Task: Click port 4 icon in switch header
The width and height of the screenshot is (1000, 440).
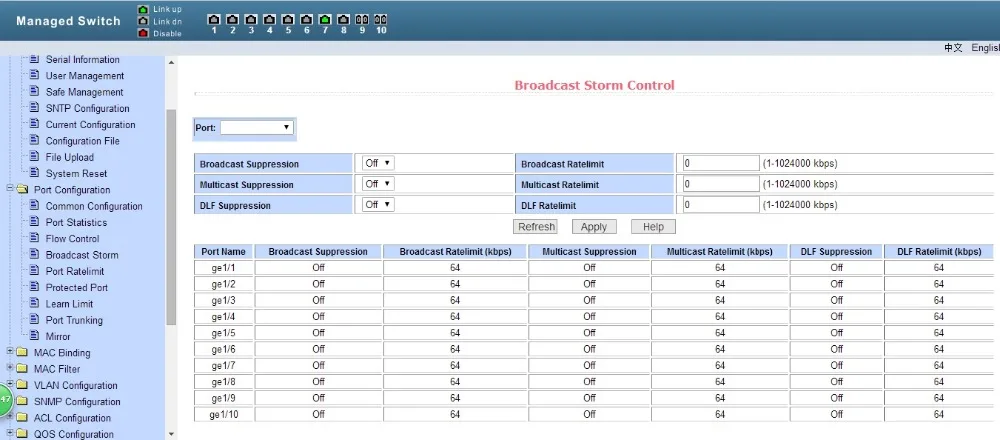Action: point(270,20)
